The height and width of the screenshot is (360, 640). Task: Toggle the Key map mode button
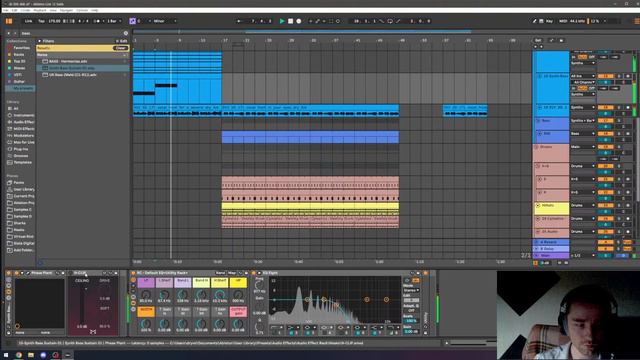(x=549, y=21)
